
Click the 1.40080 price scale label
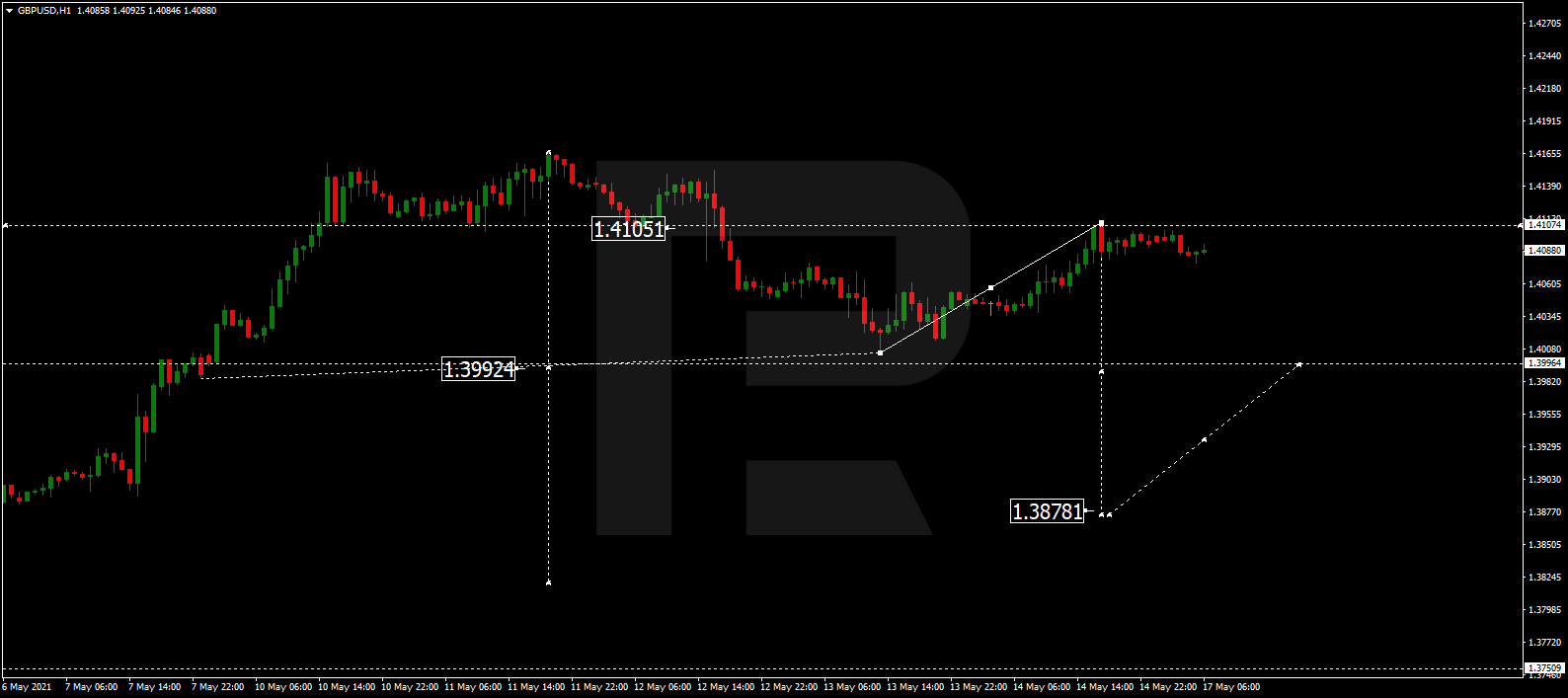click(1544, 349)
